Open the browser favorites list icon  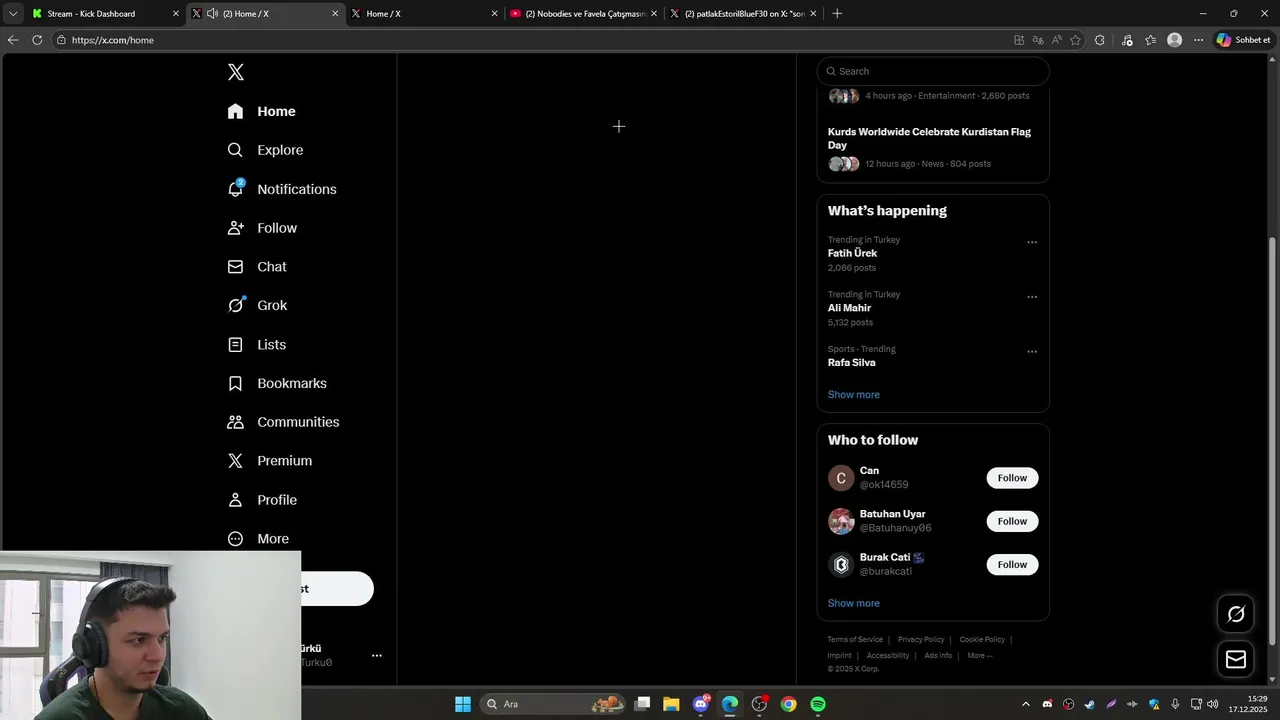[x=1151, y=40]
